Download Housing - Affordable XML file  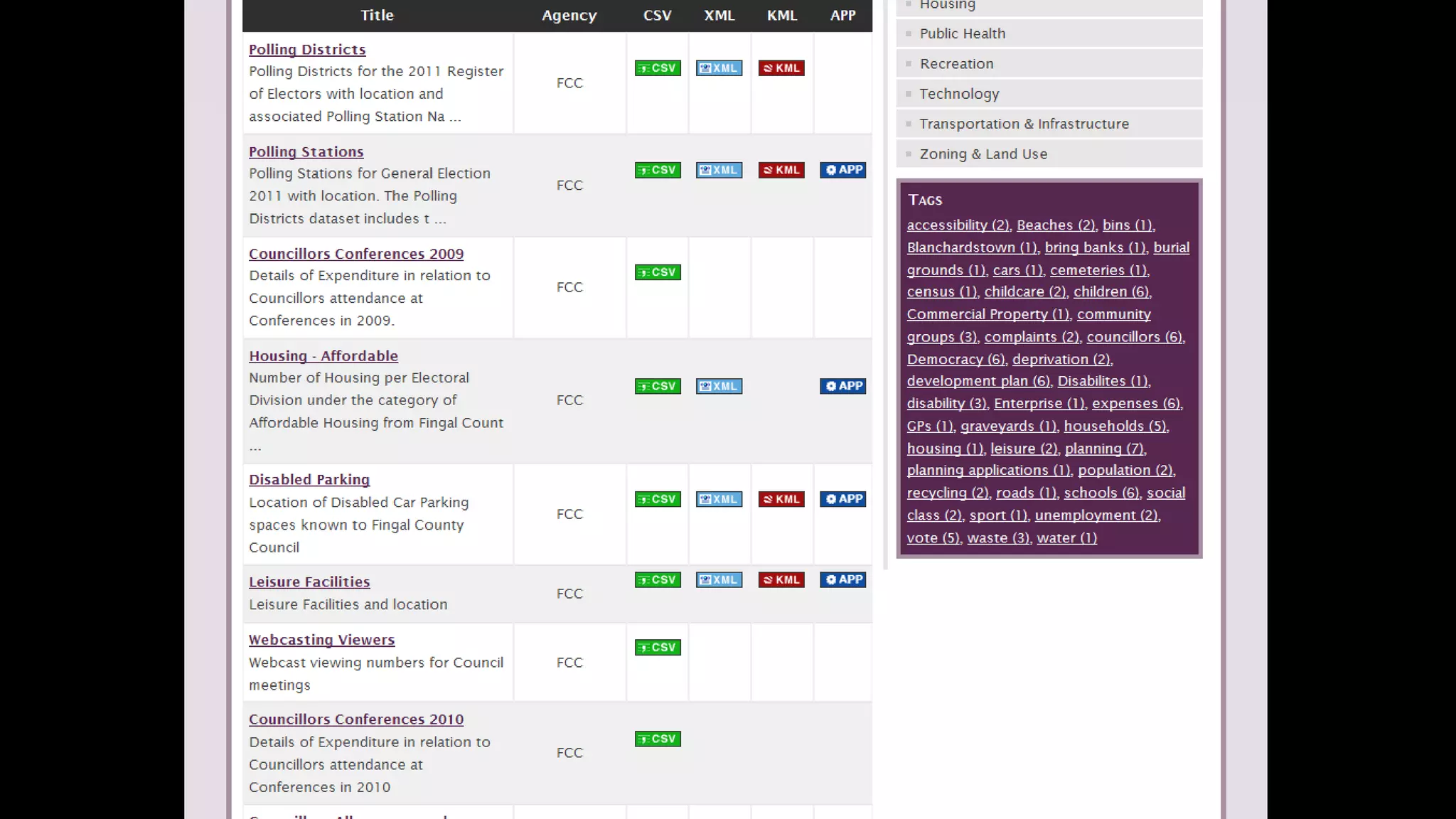[719, 387]
